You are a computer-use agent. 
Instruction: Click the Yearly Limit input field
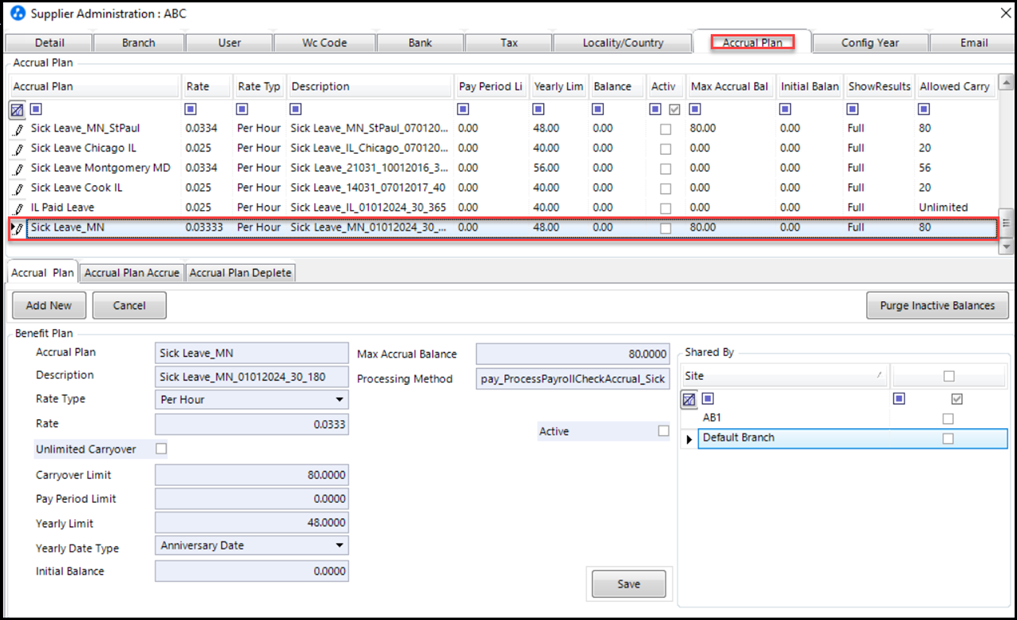[x=252, y=523]
